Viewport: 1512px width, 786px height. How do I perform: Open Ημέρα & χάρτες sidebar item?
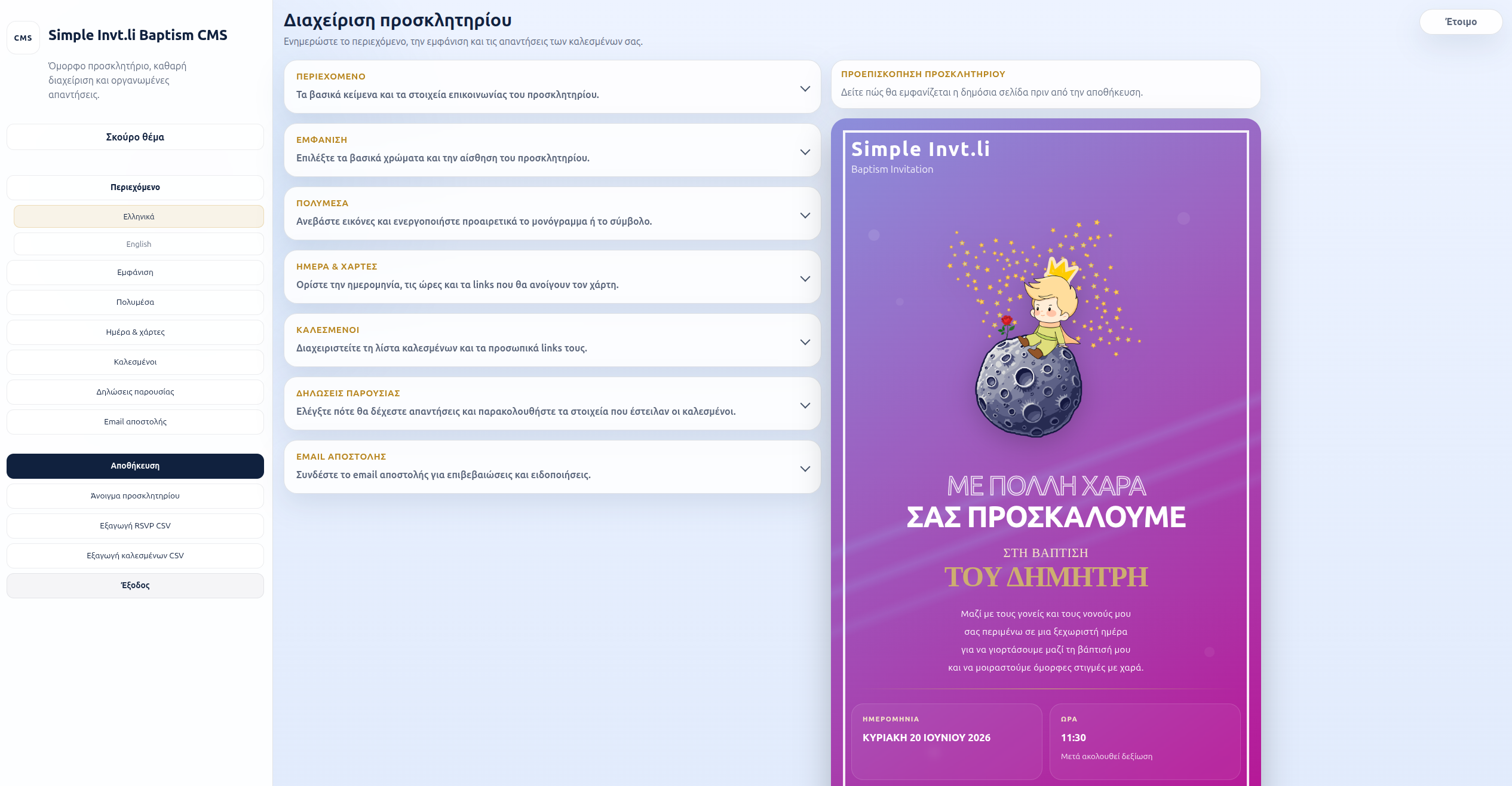(135, 332)
